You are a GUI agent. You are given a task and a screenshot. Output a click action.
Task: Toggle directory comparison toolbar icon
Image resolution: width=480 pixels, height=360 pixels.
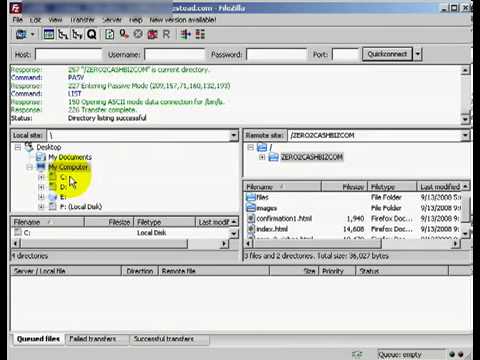200,34
